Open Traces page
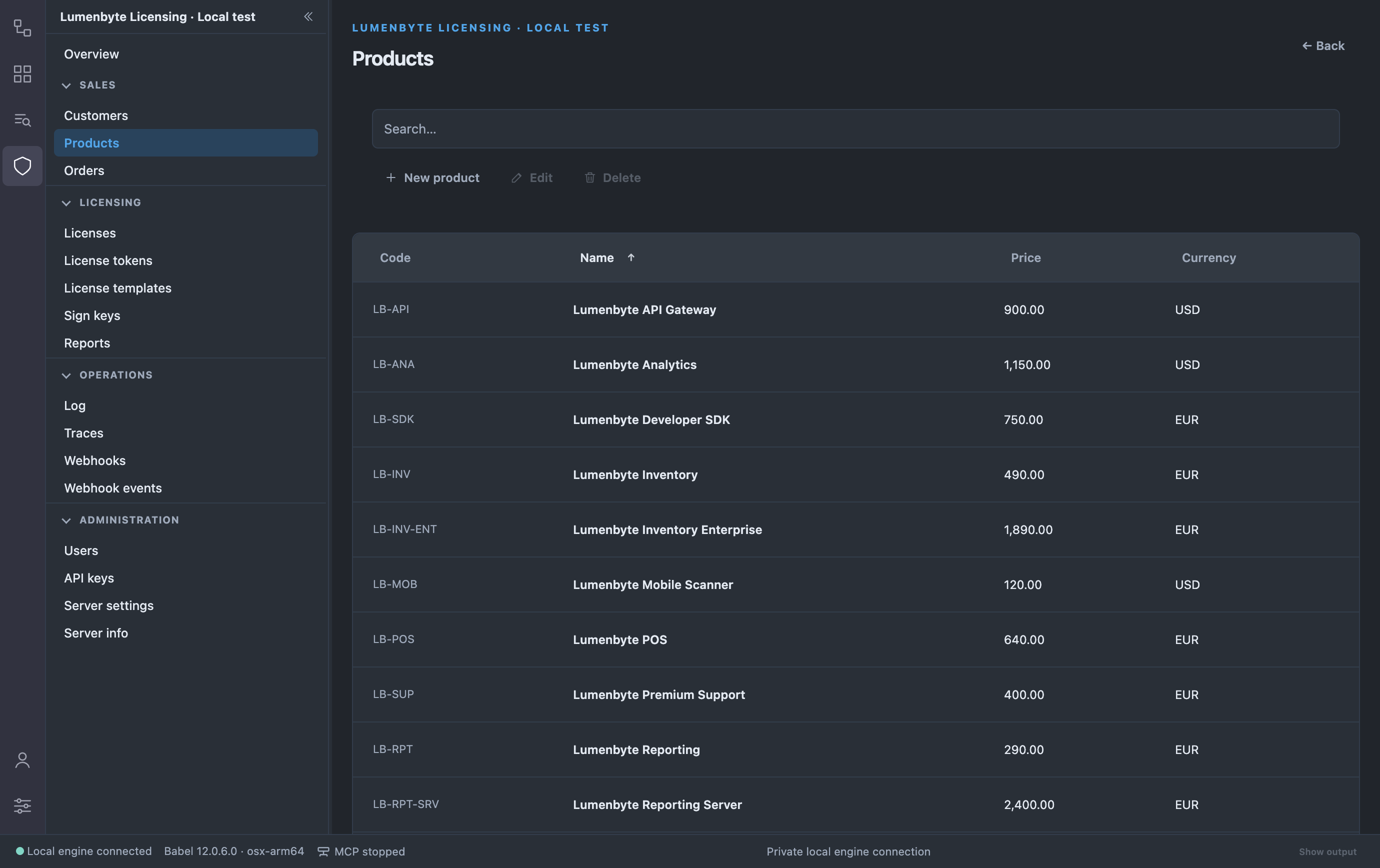 point(185,432)
